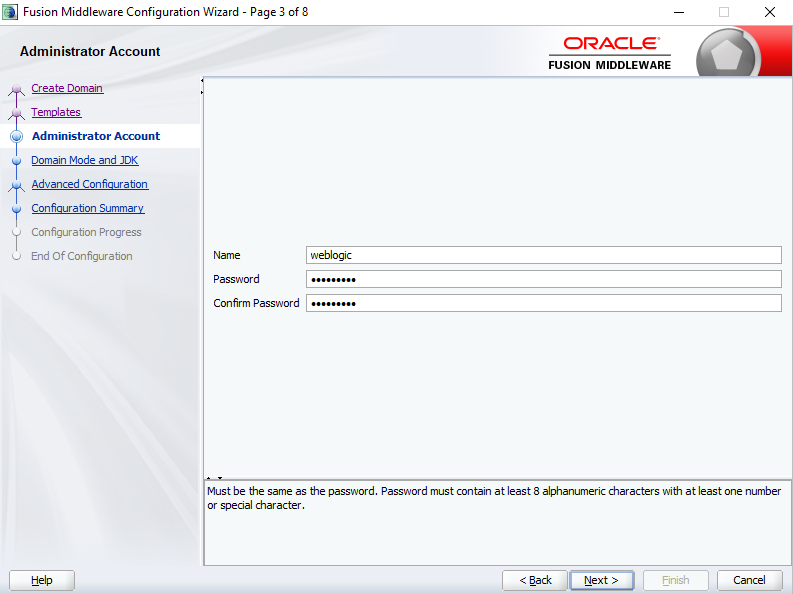Click the Confirm Password field label
This screenshot has height=594, width=793.
(256, 303)
